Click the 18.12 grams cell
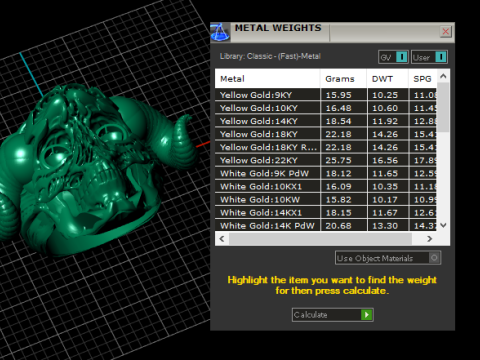 pyautogui.click(x=344, y=173)
